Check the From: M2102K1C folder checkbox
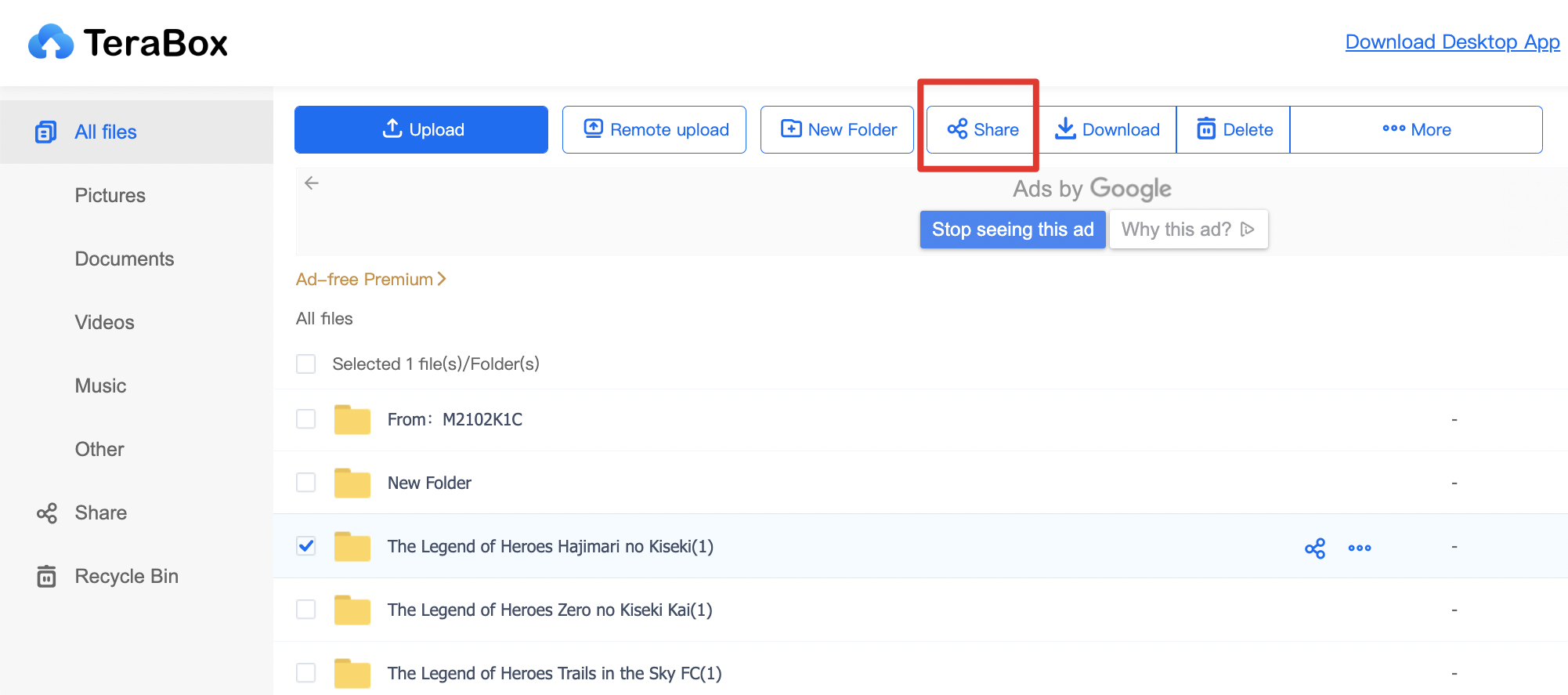Screen dimensions: 1568x695 click(306, 419)
